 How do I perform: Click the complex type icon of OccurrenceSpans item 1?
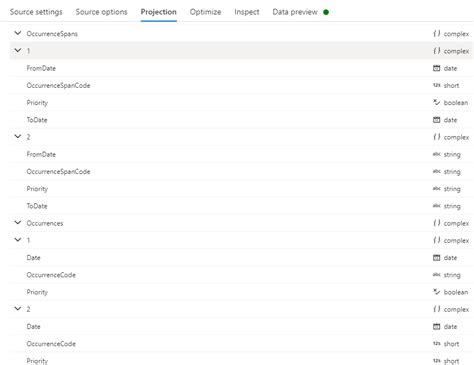437,51
